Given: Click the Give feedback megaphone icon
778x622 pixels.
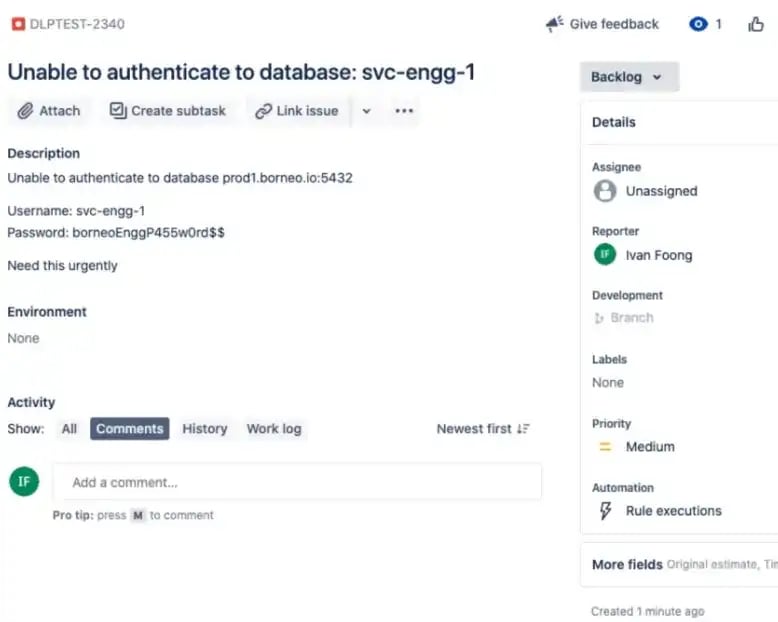Looking at the screenshot, I should [554, 24].
